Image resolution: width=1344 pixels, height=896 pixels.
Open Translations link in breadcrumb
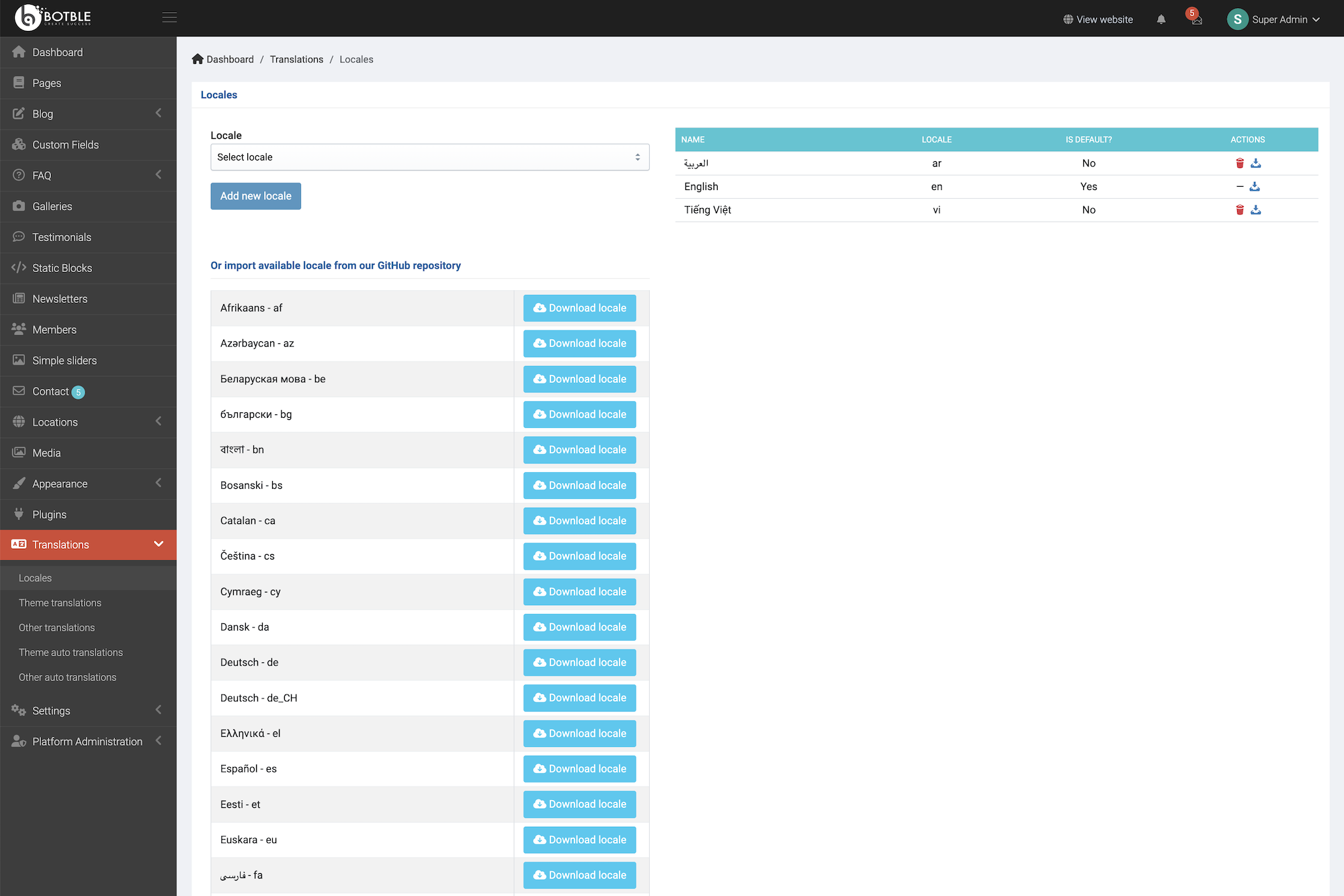coord(296,59)
